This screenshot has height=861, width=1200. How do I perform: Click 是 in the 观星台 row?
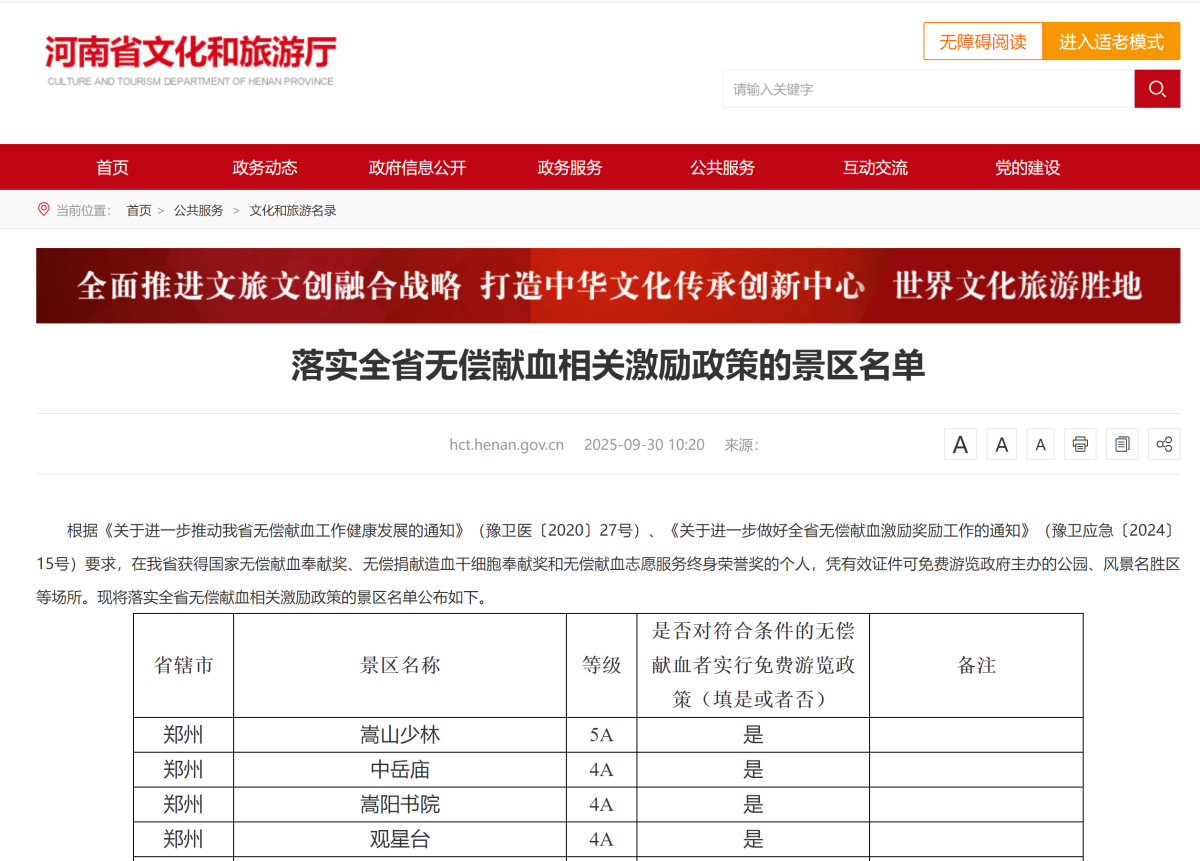[753, 840]
